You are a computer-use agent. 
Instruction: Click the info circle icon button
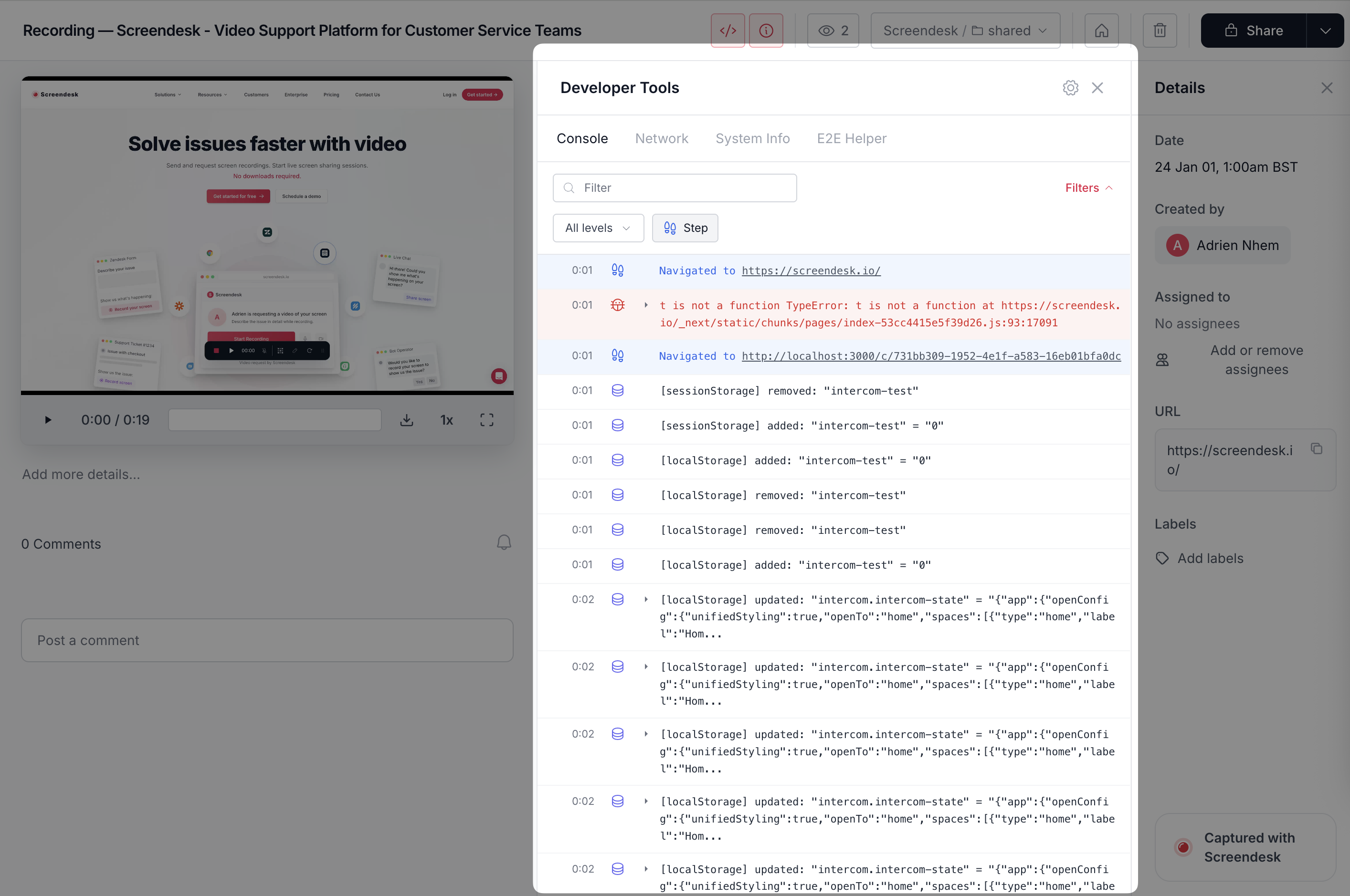[766, 31]
